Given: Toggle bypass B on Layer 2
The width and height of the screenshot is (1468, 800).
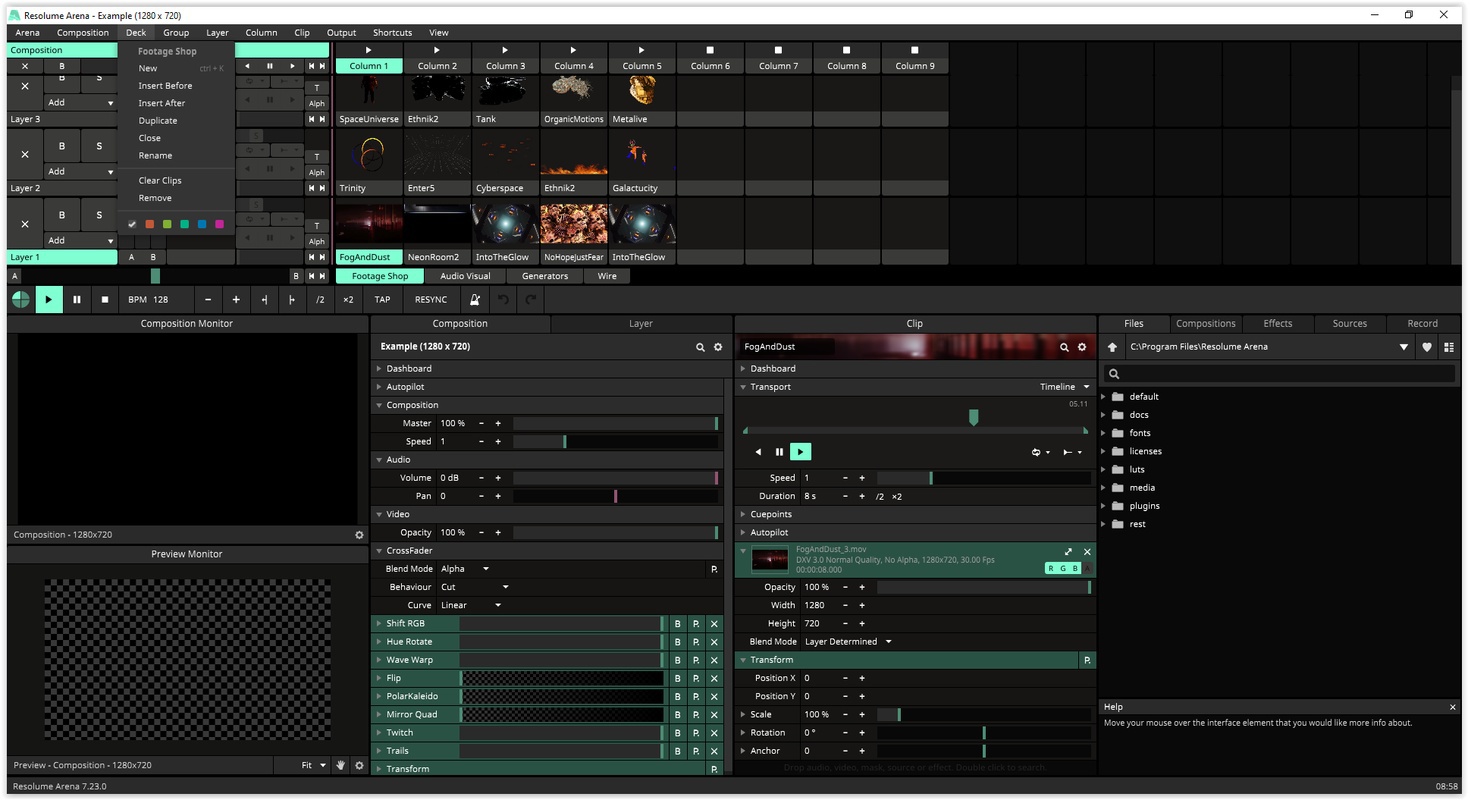Looking at the screenshot, I should (x=62, y=146).
